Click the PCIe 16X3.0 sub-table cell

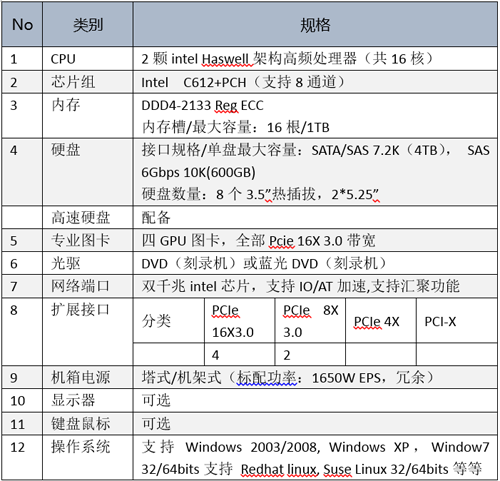[x=240, y=321]
